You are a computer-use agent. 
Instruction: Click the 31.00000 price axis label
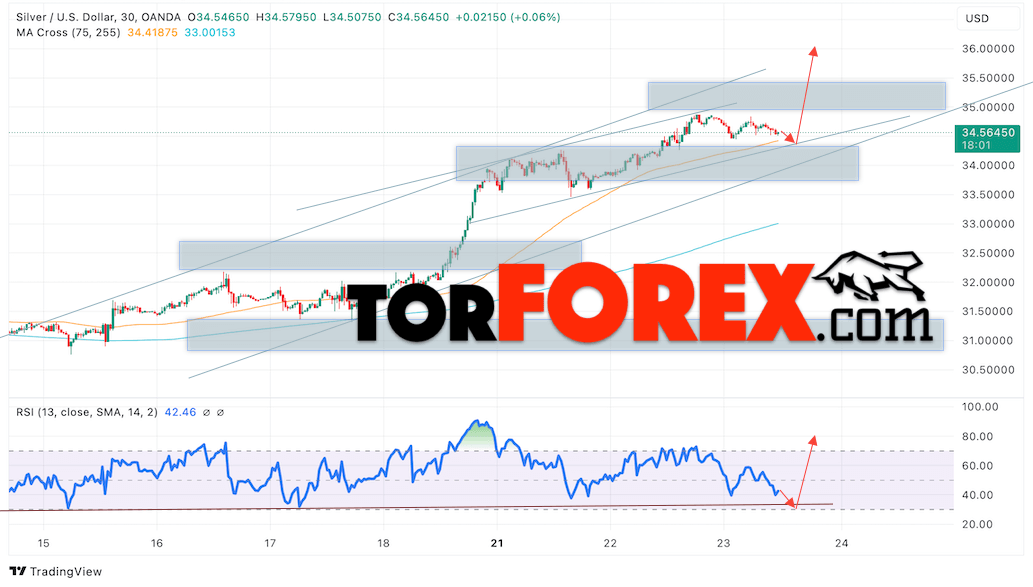pyautogui.click(x=988, y=341)
